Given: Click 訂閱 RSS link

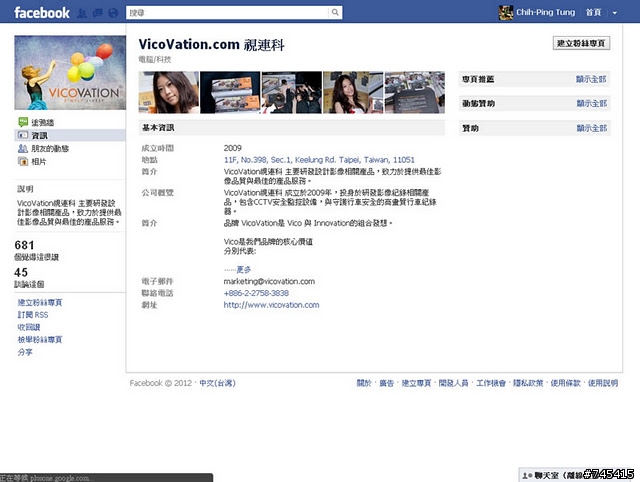Looking at the screenshot, I should click(33, 315).
